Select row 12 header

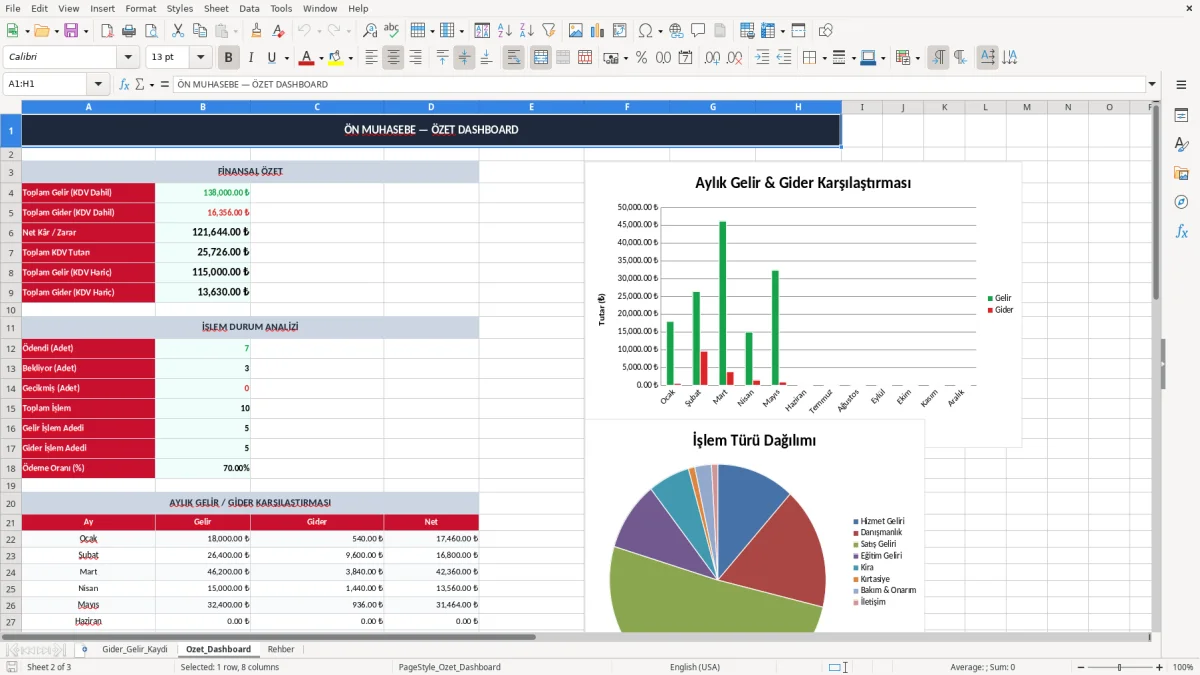pos(11,348)
